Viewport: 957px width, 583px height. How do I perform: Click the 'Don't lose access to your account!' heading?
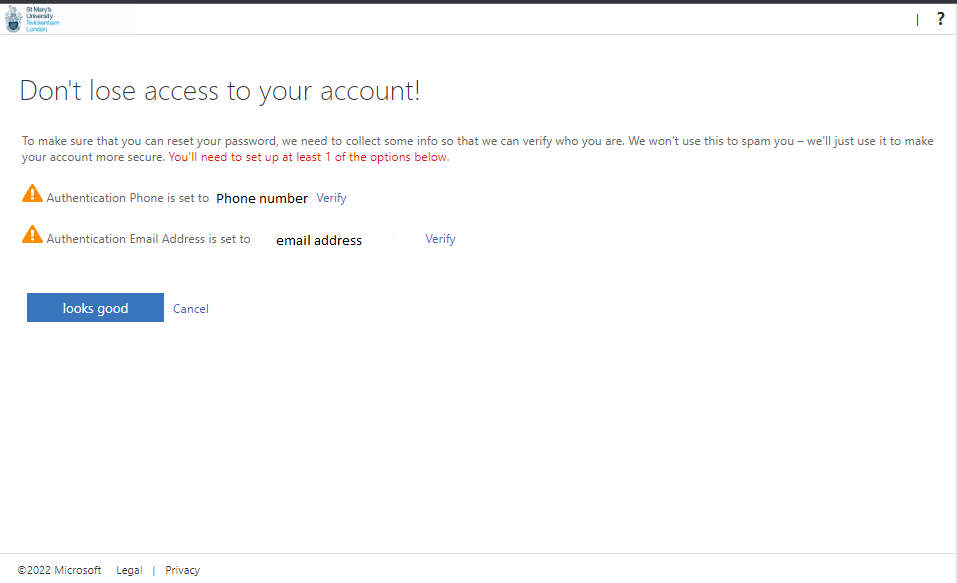coord(220,91)
